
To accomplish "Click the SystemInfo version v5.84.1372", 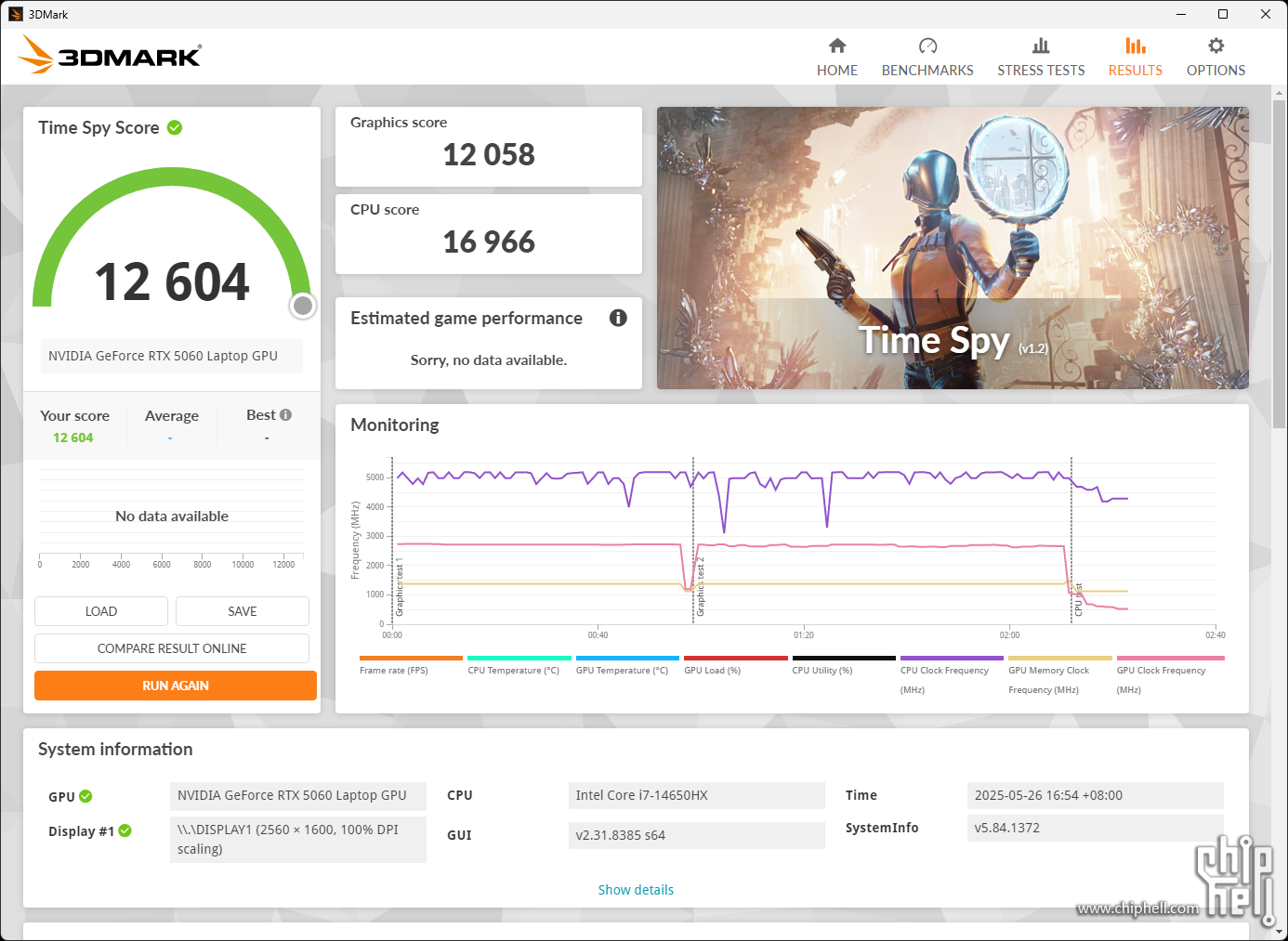I will 1095,828.
